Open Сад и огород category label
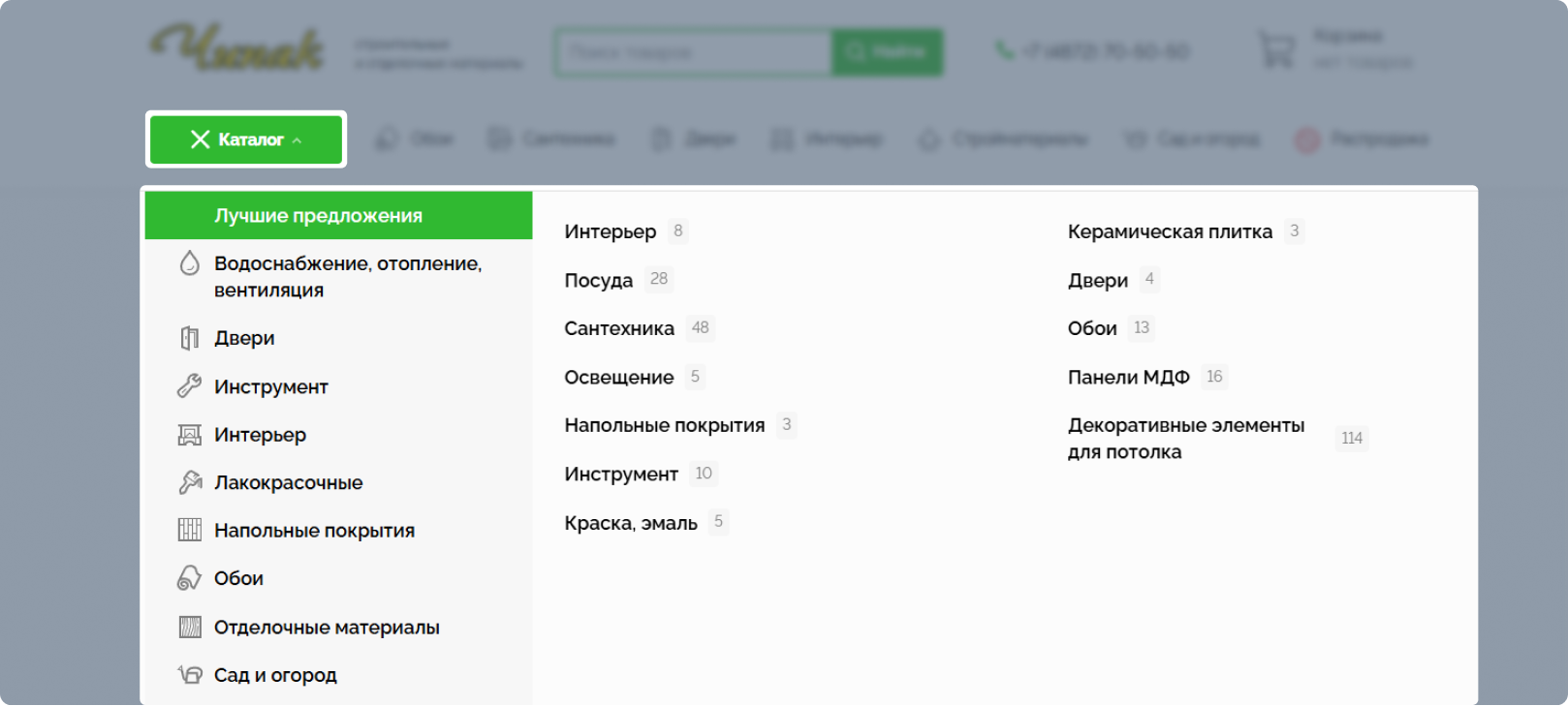This screenshot has width=1568, height=706. (x=275, y=675)
